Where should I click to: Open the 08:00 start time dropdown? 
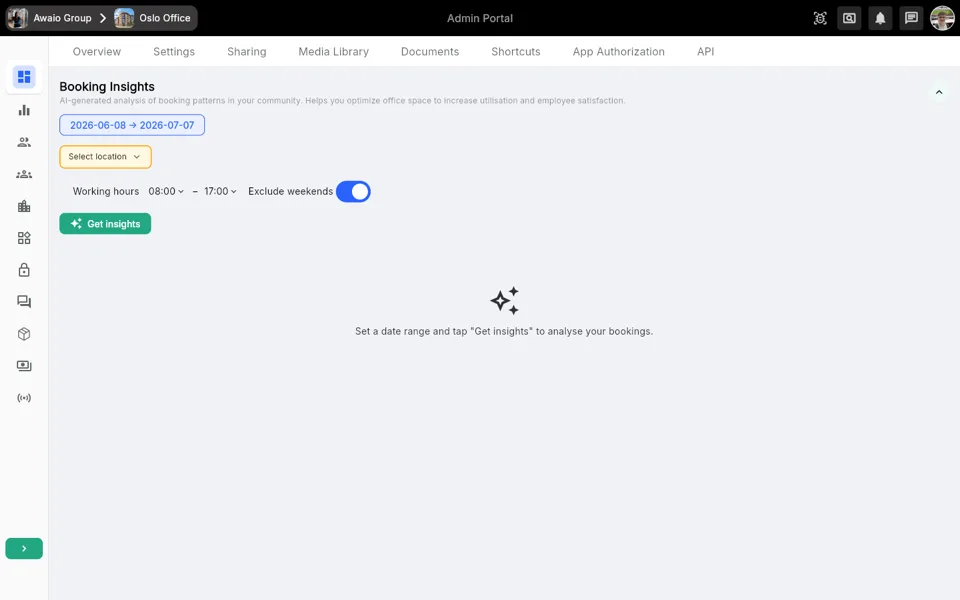[166, 192]
